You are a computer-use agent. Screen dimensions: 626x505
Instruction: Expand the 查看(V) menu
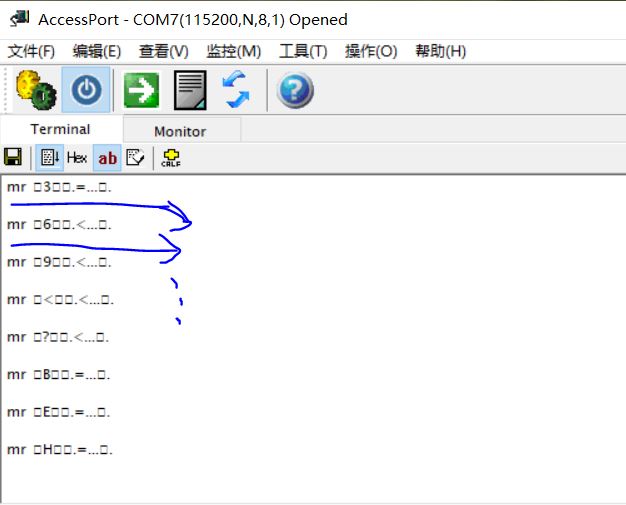164,51
